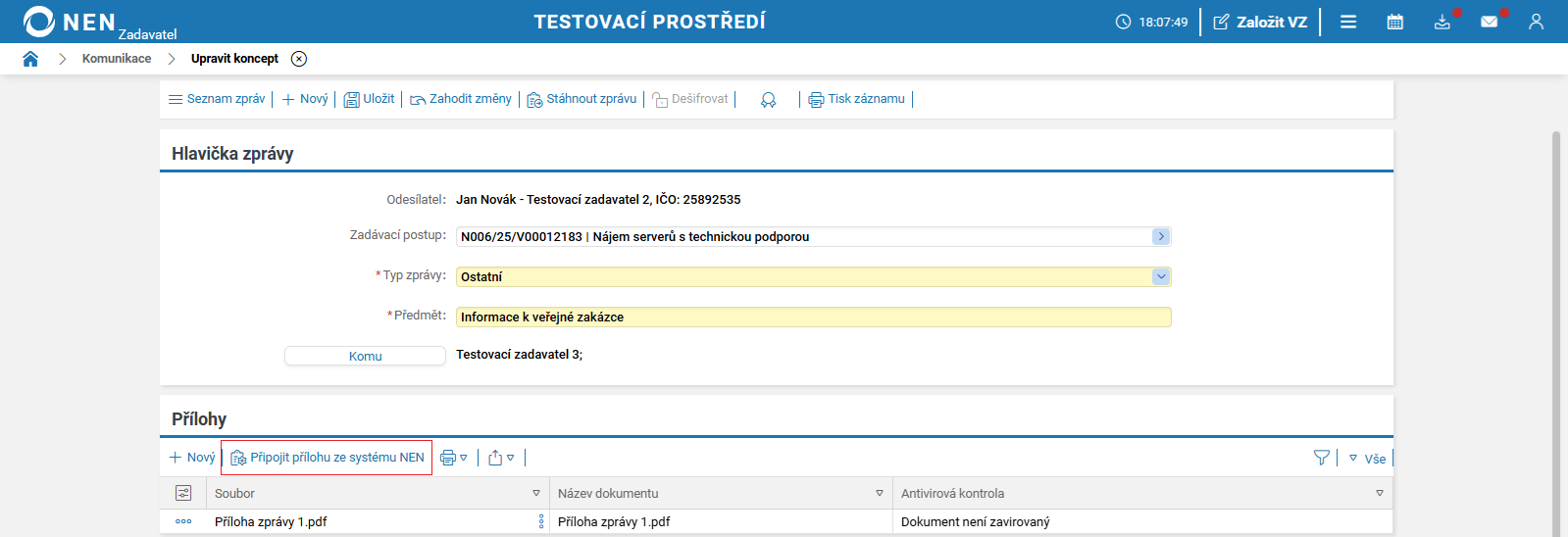Image resolution: width=1568 pixels, height=537 pixels.
Task: Click recipient Testovací zadavatel 3;
Action: 519,355
